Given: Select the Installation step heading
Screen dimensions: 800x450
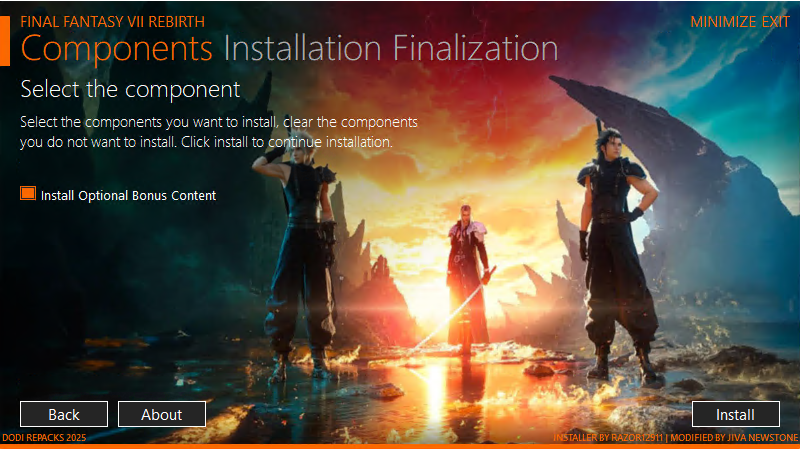Looking at the screenshot, I should point(303,48).
